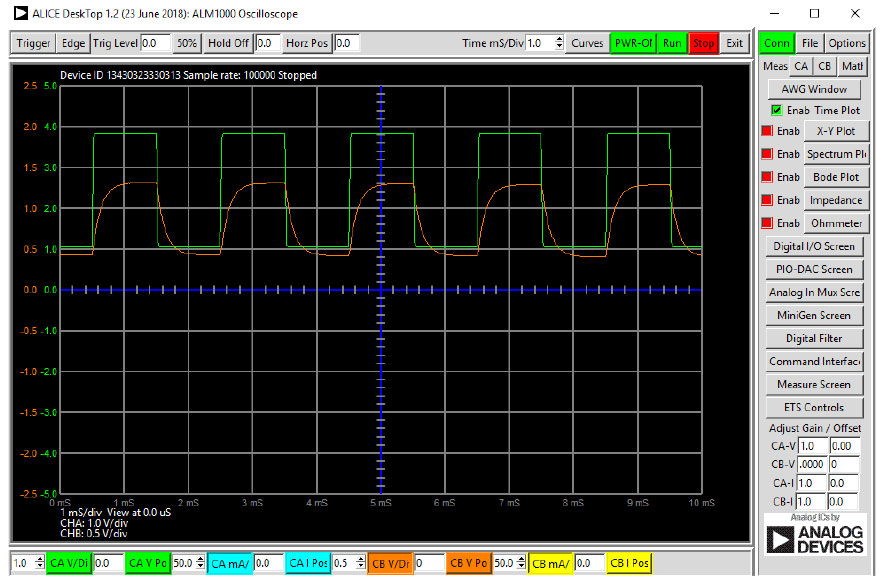
Task: Click the yellow CB mA/Div button
Action: pyautogui.click(x=551, y=563)
